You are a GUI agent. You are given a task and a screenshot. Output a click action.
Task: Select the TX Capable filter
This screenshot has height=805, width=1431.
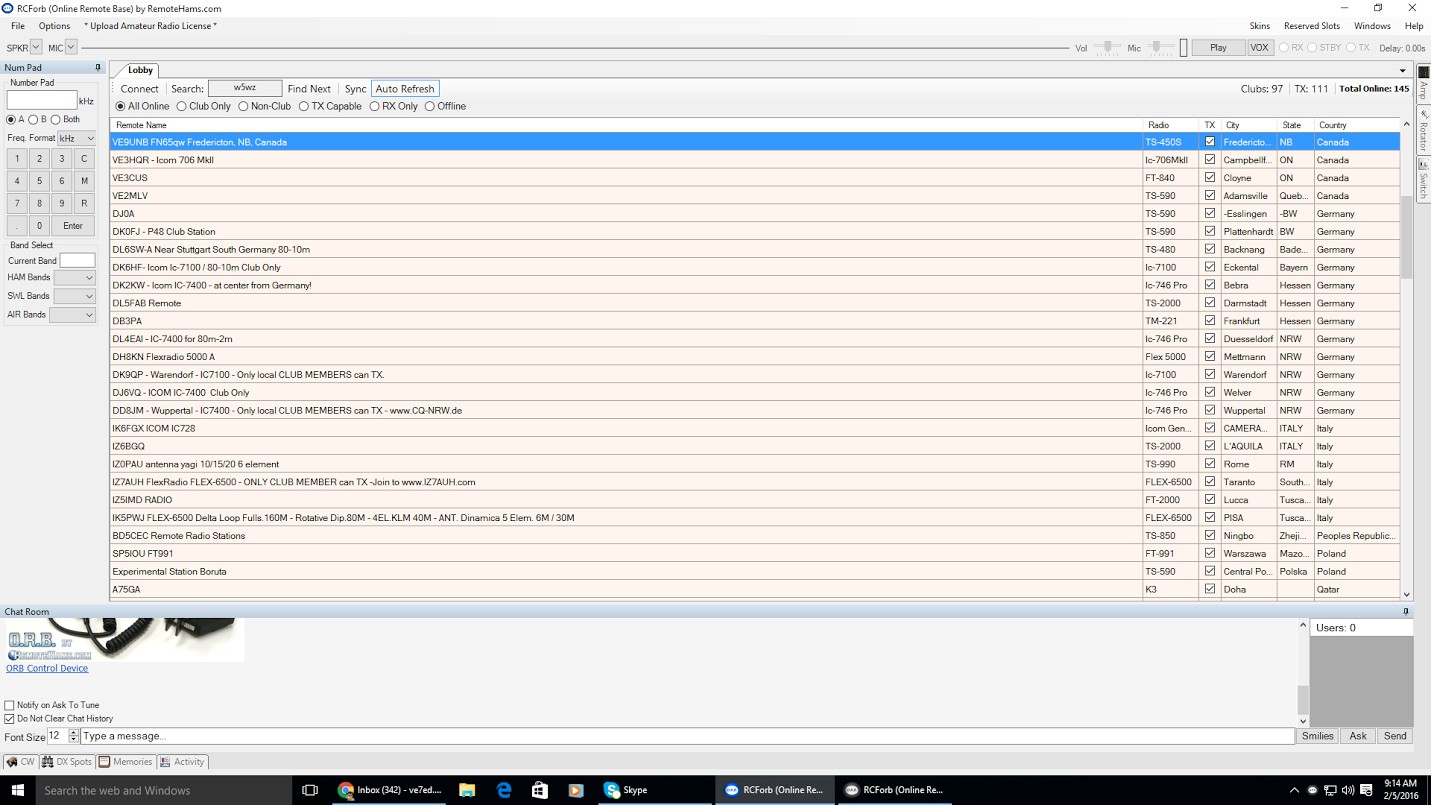pos(330,106)
